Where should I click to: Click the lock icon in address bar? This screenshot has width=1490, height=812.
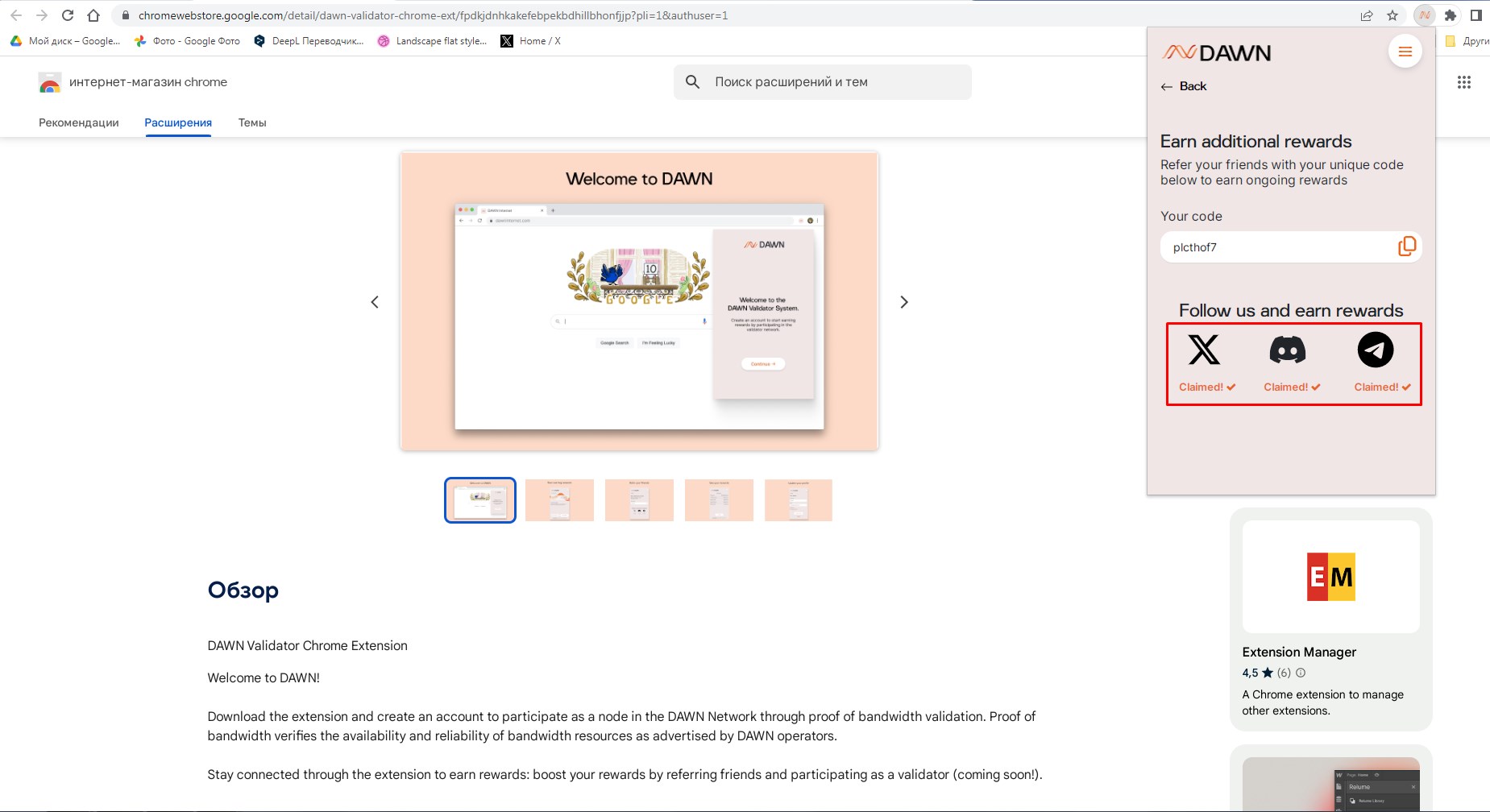(x=125, y=15)
